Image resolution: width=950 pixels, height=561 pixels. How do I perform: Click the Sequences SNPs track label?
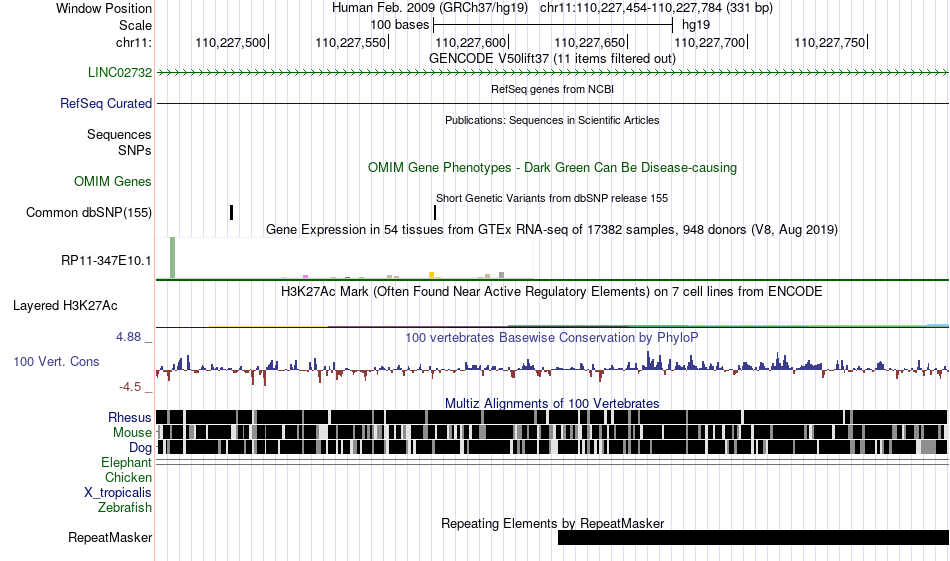tap(119, 142)
